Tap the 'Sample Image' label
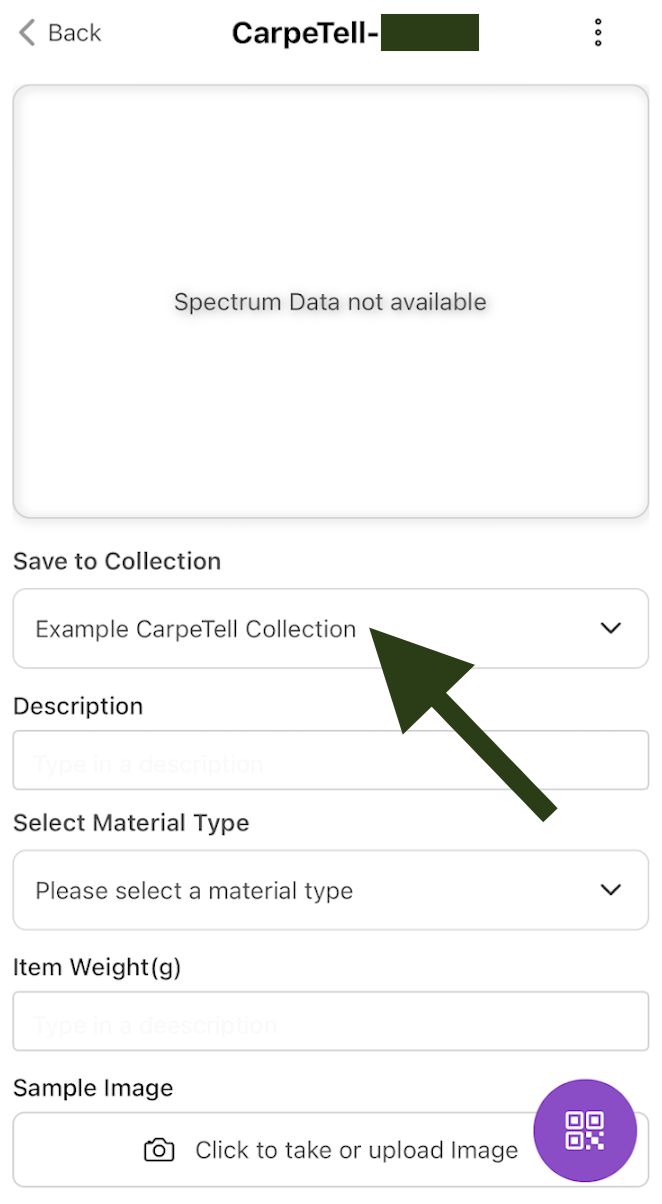This screenshot has width=662, height=1204. click(93, 1088)
